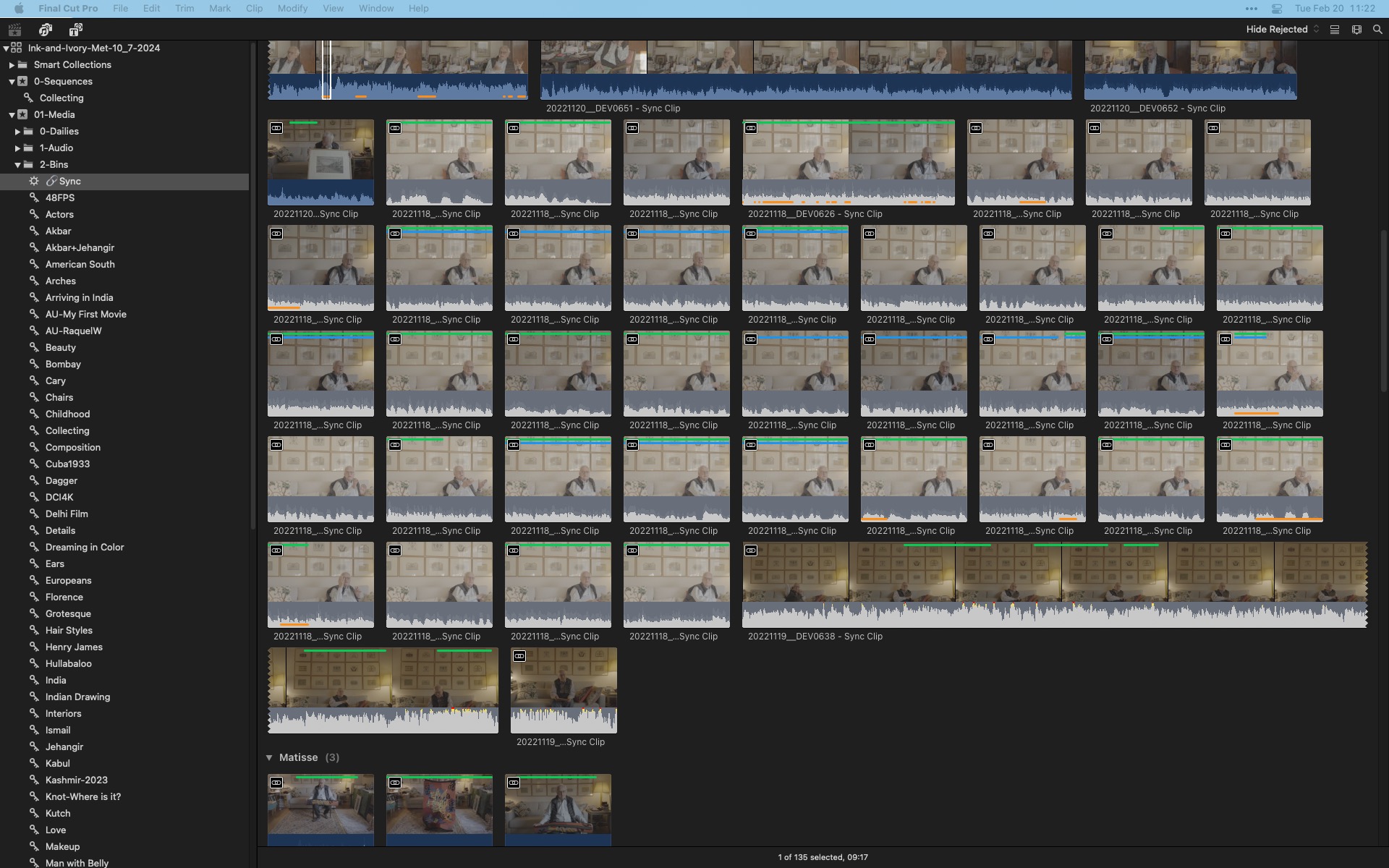Image resolution: width=1389 pixels, height=868 pixels.
Task: Open macOS Control Center
Action: tap(1277, 9)
